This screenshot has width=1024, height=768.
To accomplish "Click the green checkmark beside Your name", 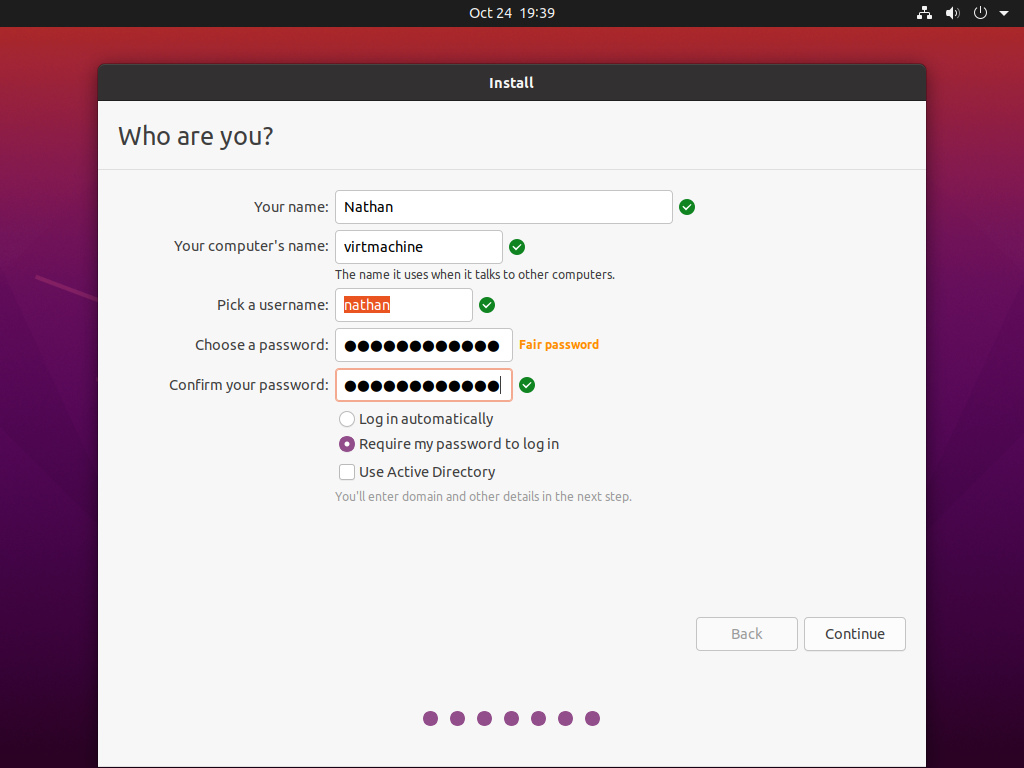I will click(x=687, y=207).
